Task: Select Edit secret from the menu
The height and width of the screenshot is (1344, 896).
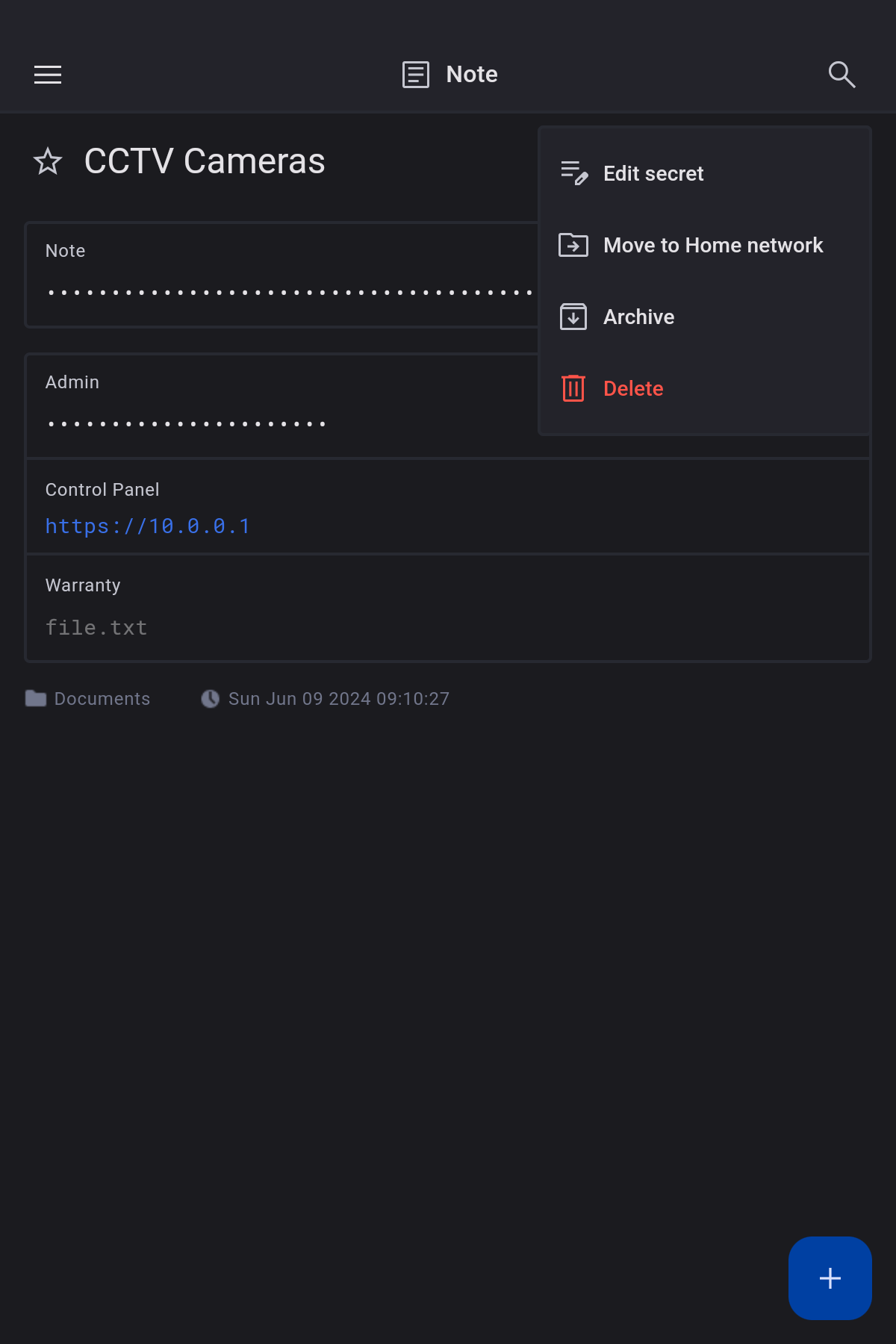Action: [x=653, y=174]
